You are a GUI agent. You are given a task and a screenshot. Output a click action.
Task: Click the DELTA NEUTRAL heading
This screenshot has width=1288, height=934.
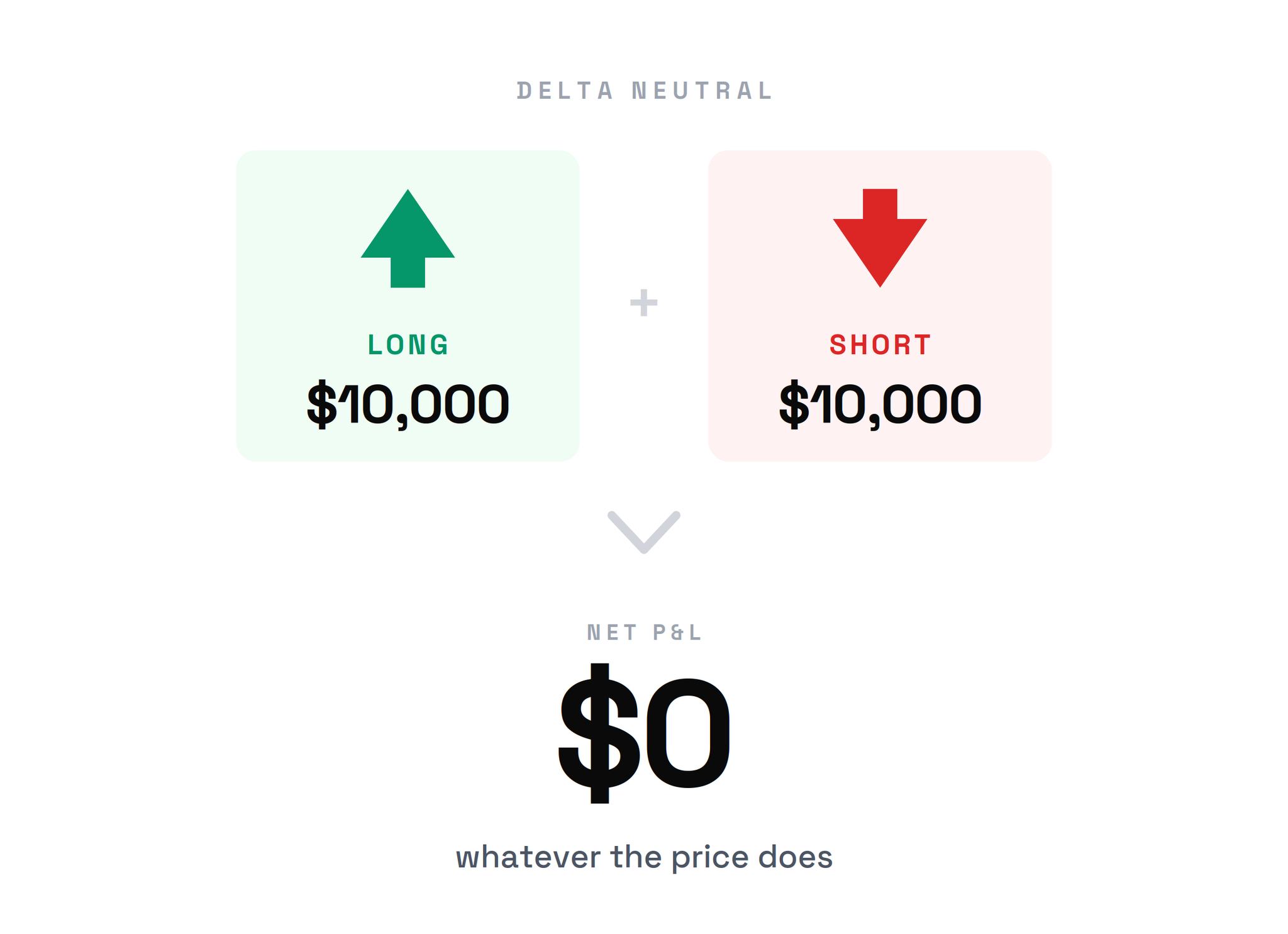(x=644, y=91)
